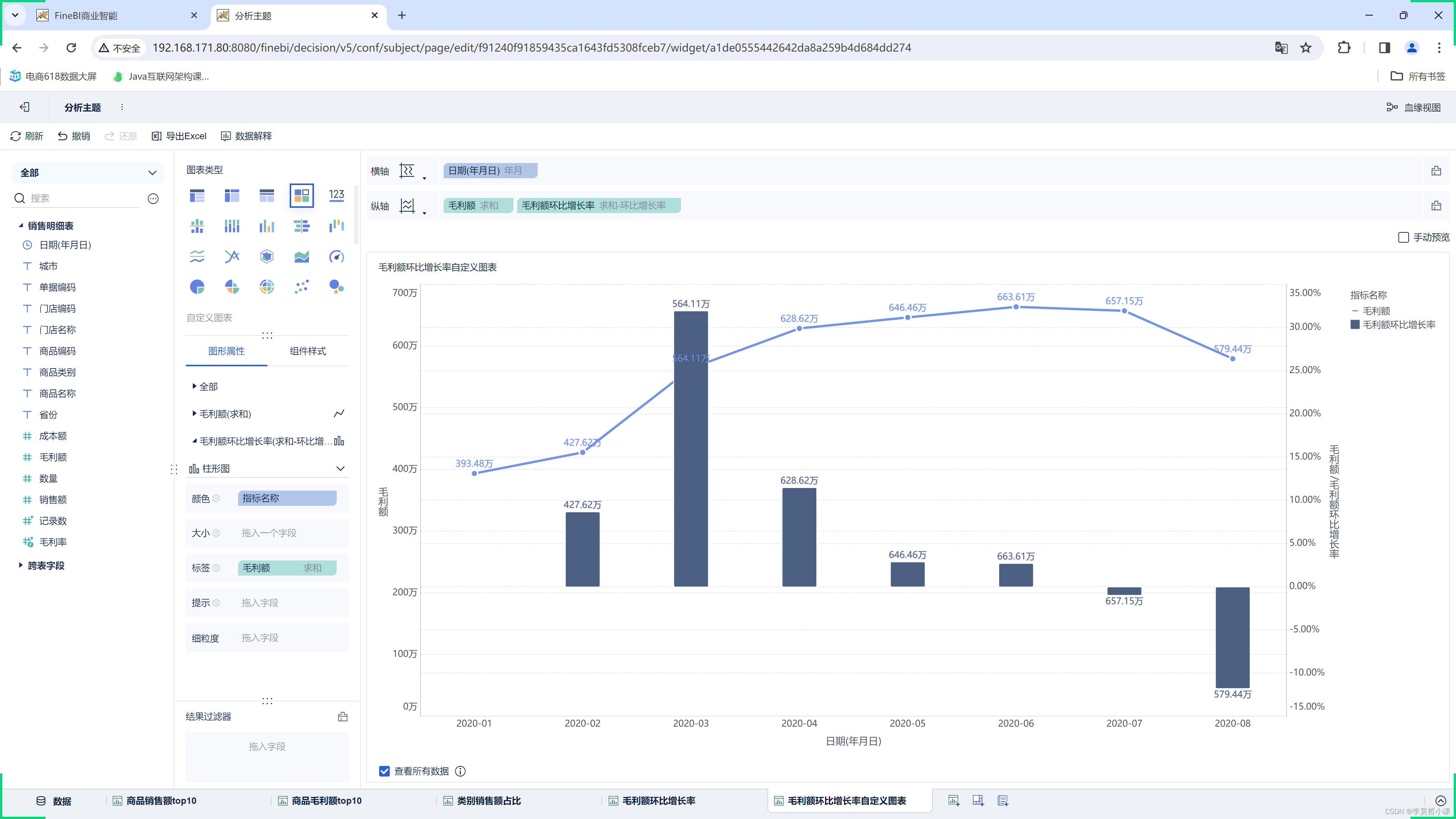This screenshot has width=1456, height=819.
Task: Open the 商品毛利额top10 bottom tab
Action: point(320,800)
